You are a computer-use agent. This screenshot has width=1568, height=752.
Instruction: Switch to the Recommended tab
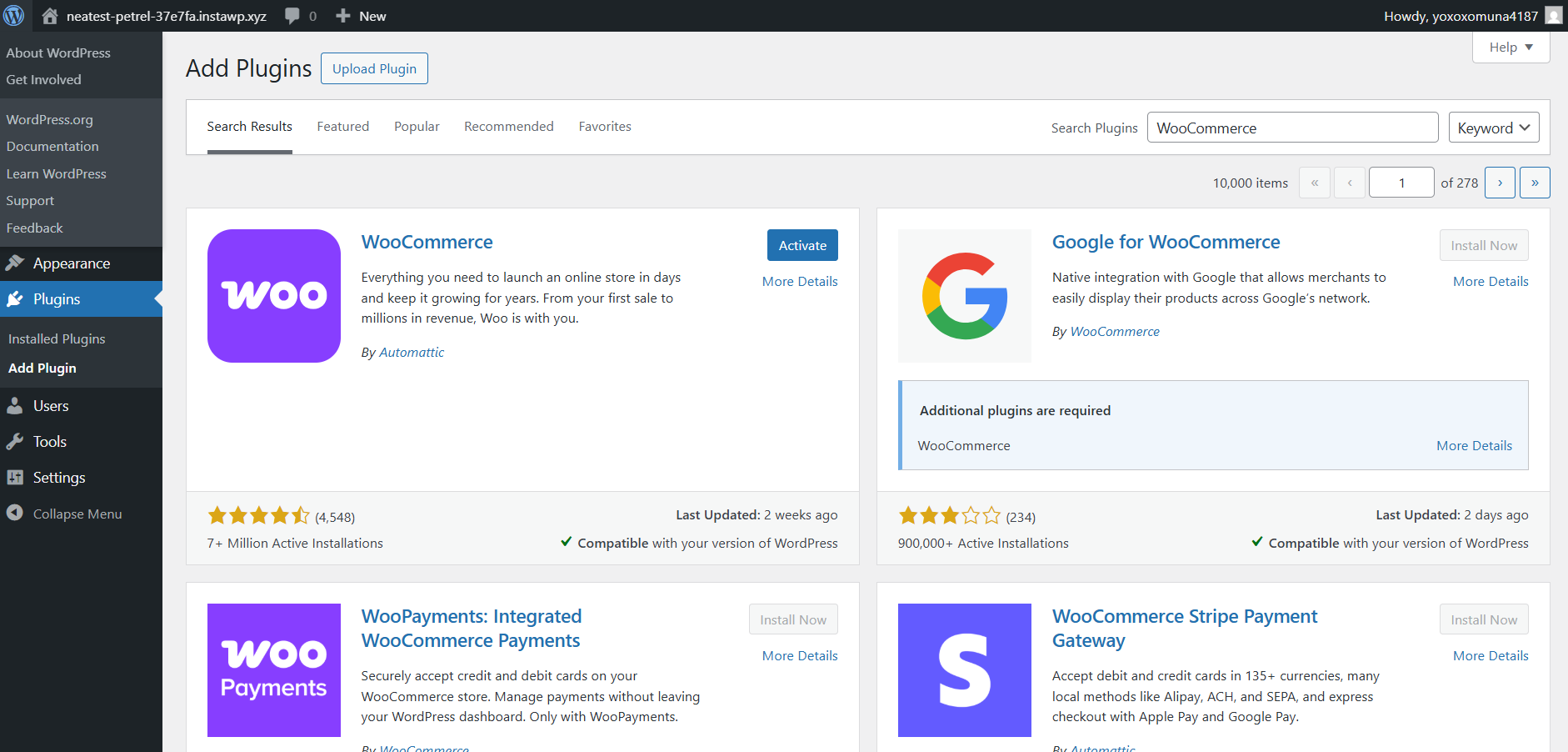pos(509,127)
